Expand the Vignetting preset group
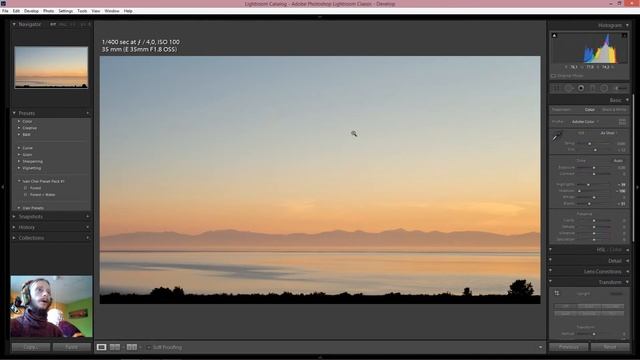Viewport: 640px width, 360px height. tap(19, 168)
